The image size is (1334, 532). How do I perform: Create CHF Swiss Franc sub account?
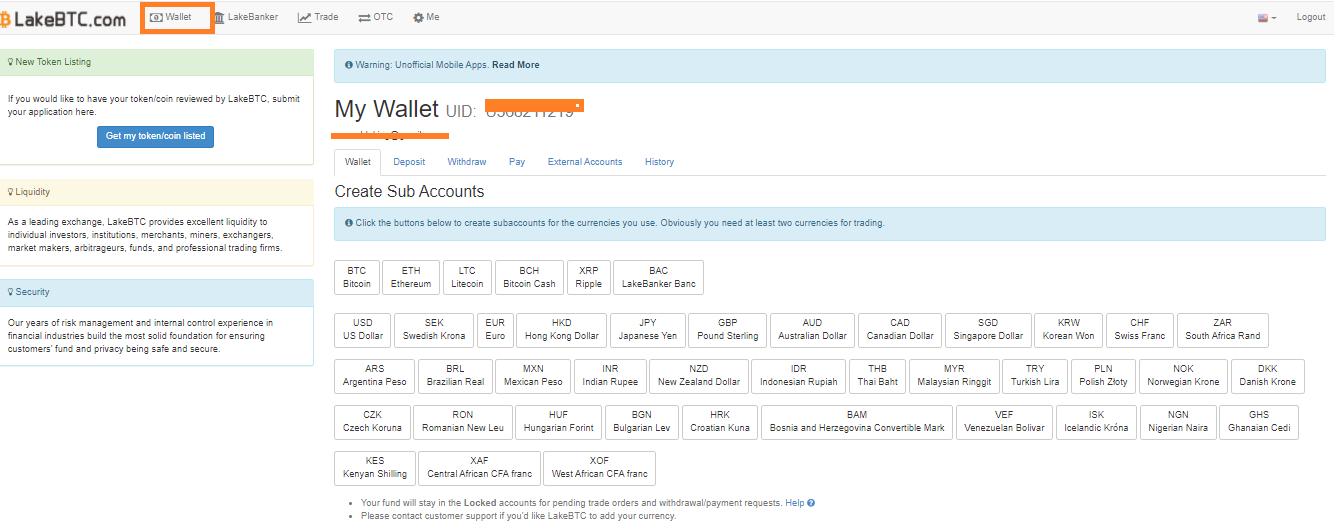pos(1140,330)
